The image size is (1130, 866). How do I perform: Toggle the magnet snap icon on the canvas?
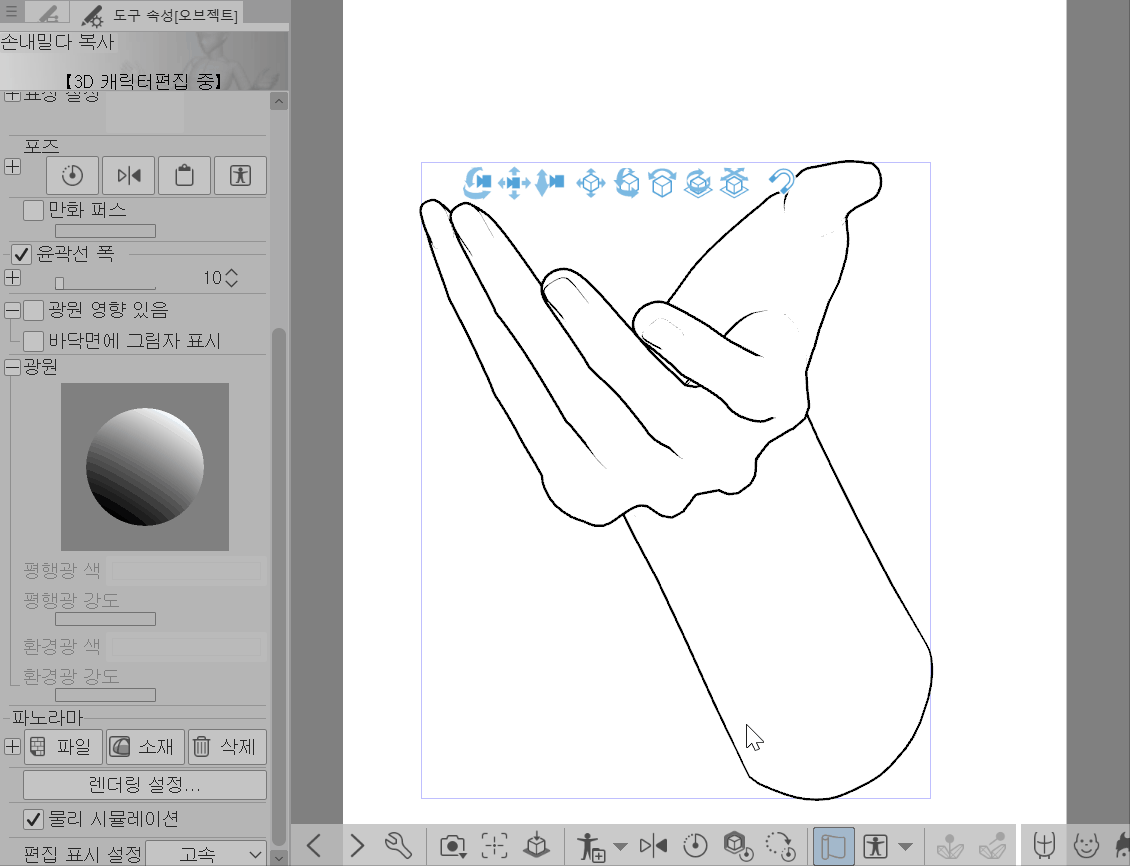tap(781, 182)
